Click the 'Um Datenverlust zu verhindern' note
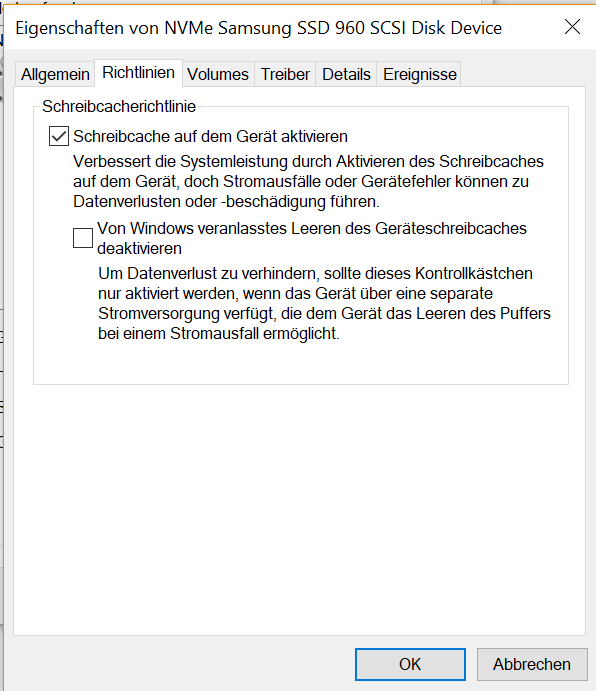Image resolution: width=596 pixels, height=691 pixels. point(324,304)
